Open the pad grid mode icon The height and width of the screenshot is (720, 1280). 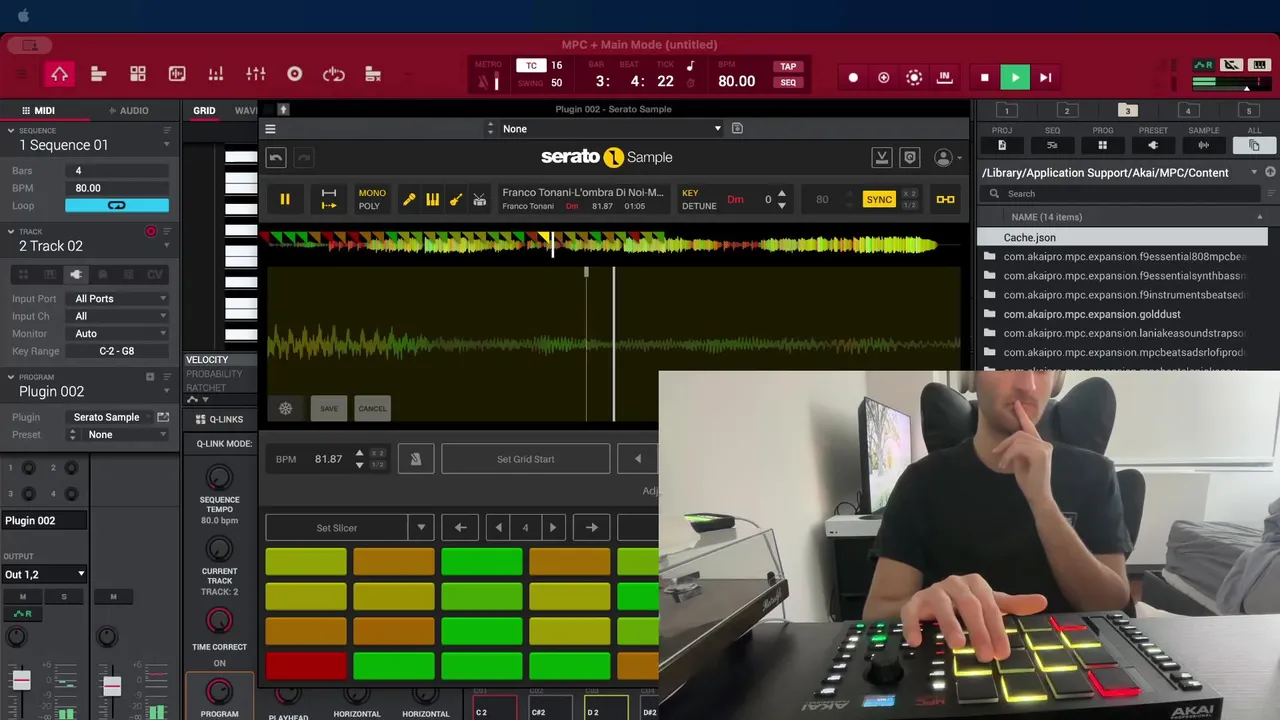[138, 74]
